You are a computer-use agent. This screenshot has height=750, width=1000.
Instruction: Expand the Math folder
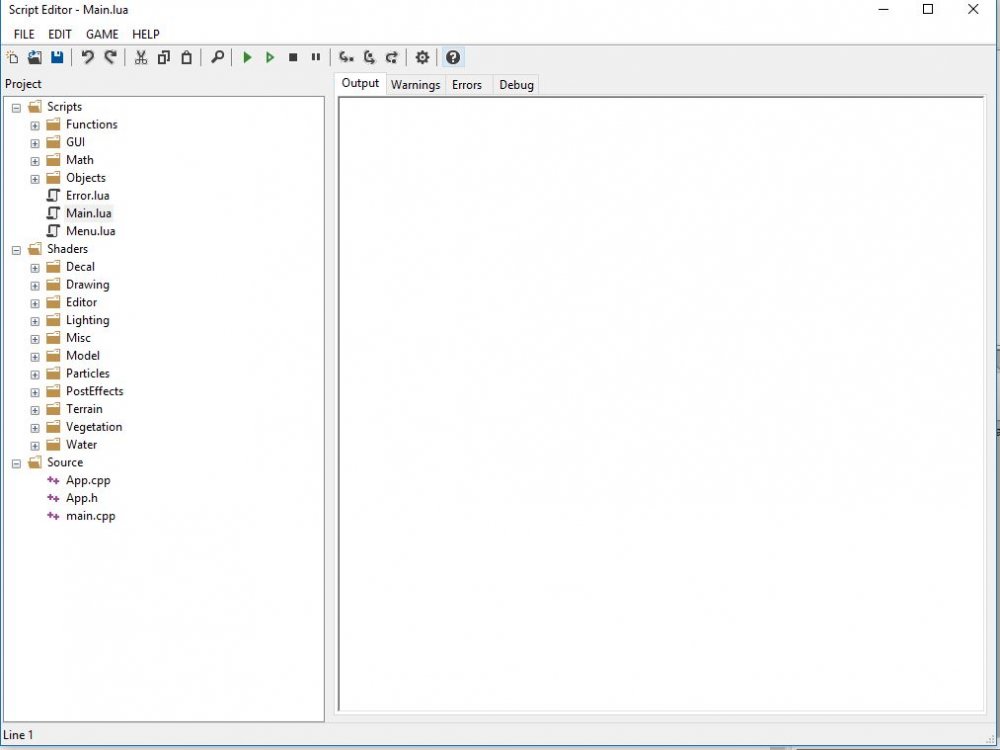click(35, 161)
